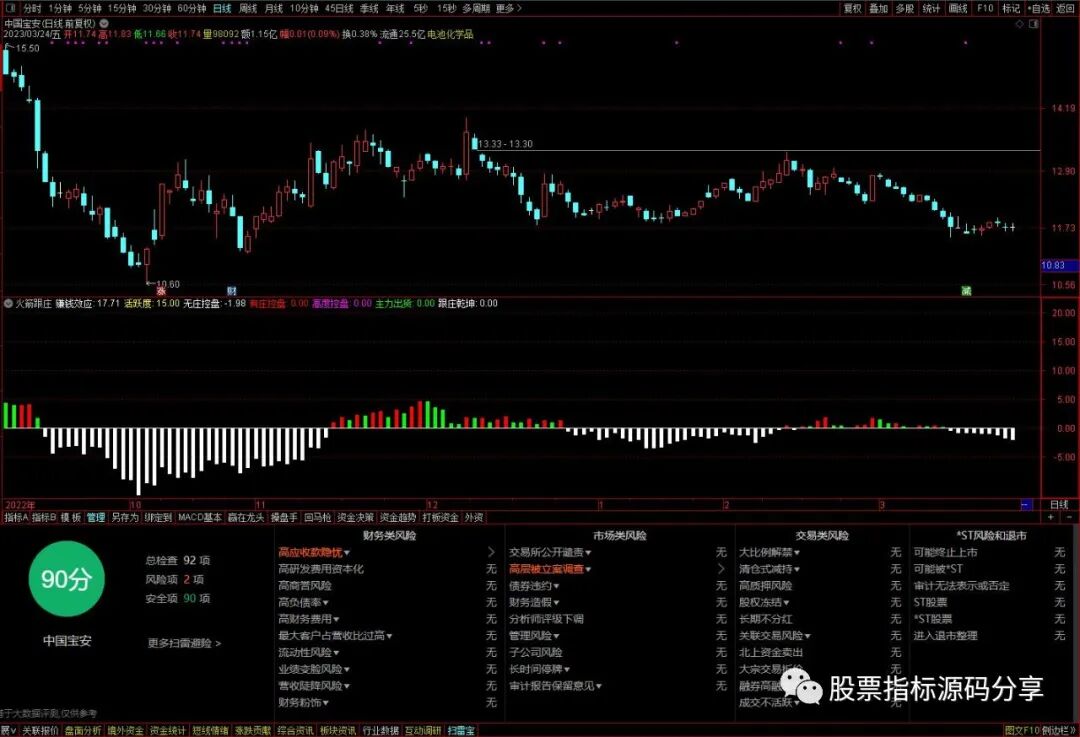The width and height of the screenshot is (1080, 737).
Task: Open the 扫雷宝 bottom tab
Action: pos(461,730)
